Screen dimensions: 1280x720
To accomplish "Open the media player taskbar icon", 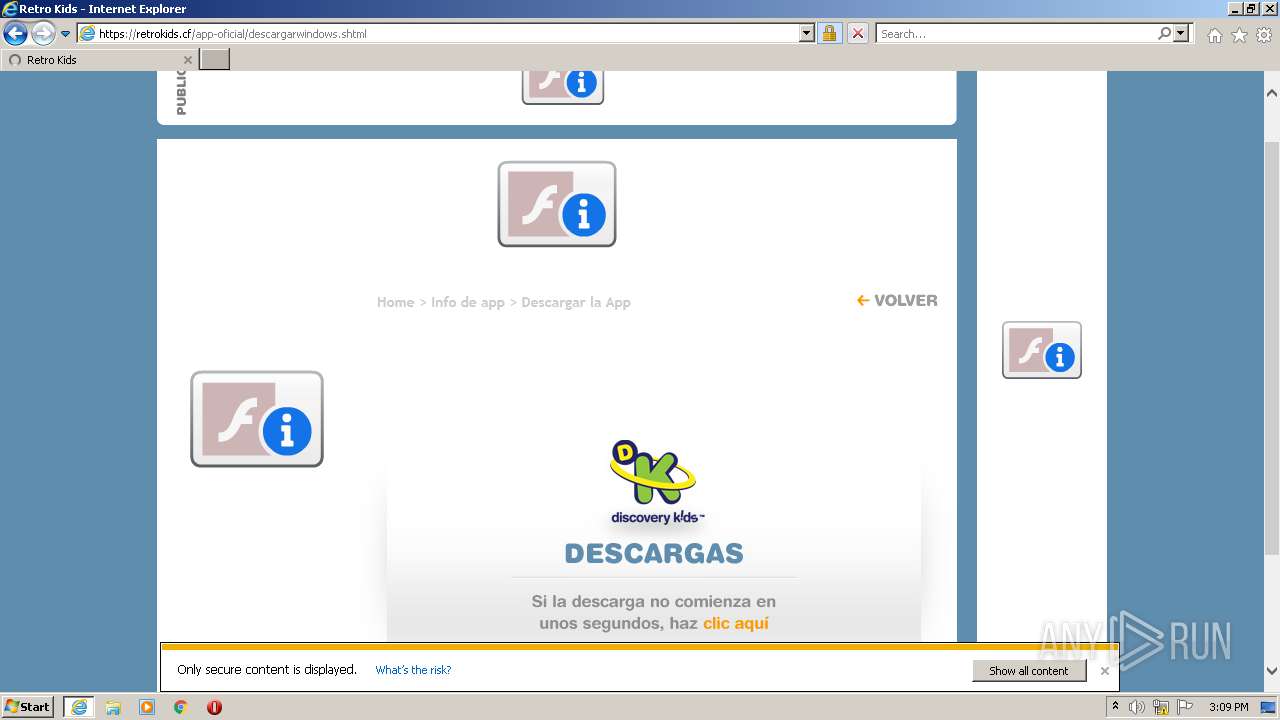I will [x=147, y=707].
